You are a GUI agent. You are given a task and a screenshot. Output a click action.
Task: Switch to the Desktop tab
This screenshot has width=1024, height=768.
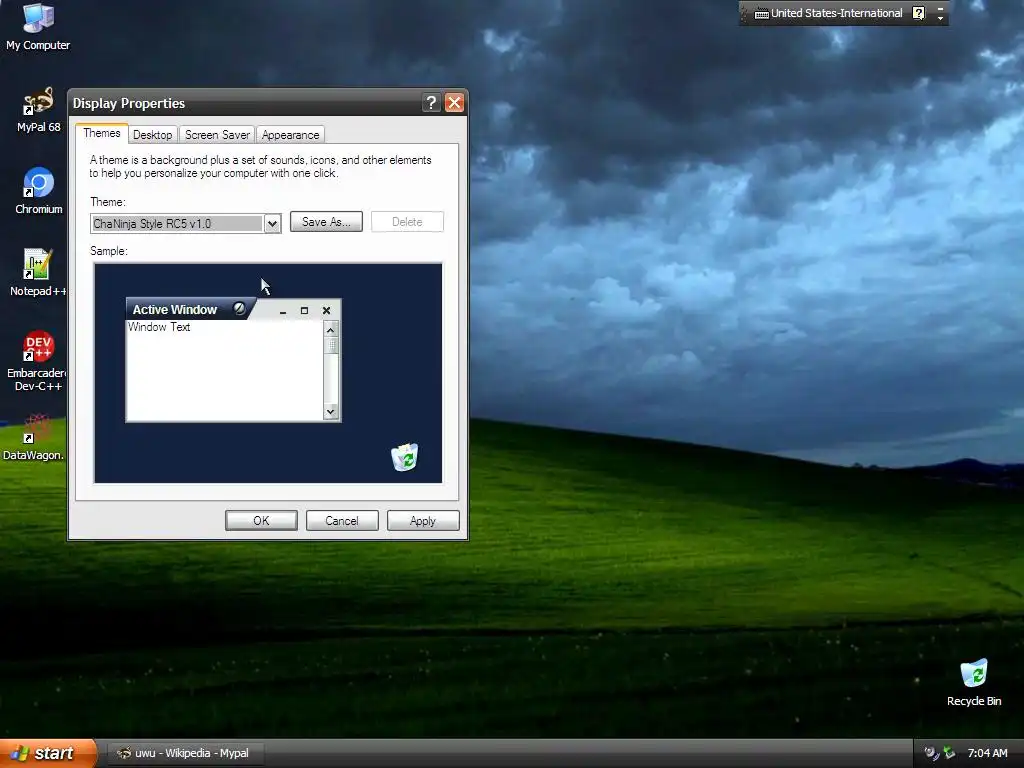(152, 135)
